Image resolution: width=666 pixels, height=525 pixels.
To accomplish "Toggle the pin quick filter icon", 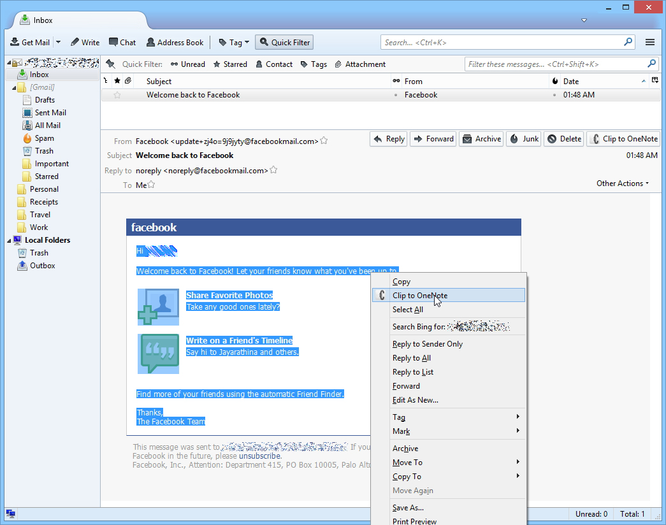I will click(110, 64).
